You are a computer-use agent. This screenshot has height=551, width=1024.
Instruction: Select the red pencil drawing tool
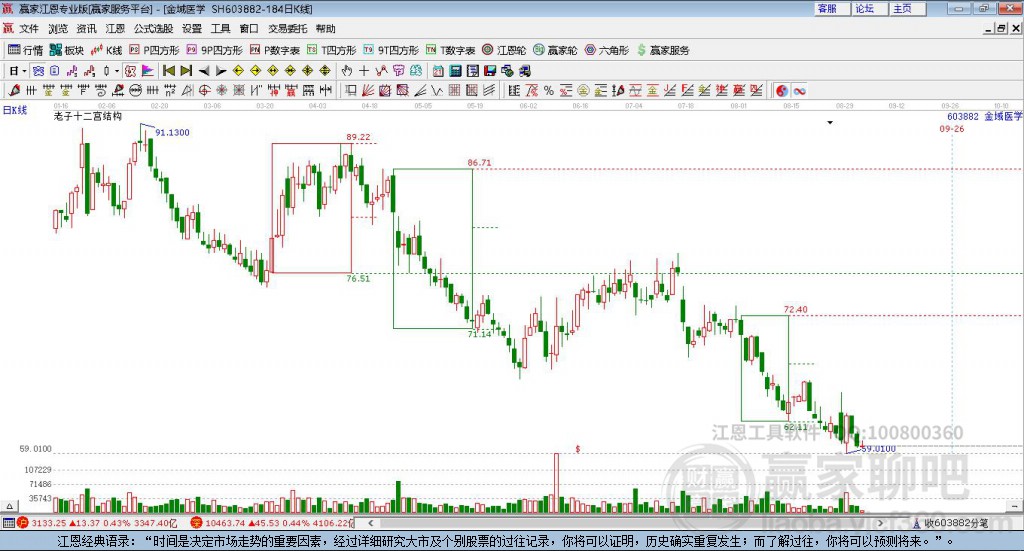(x=14, y=90)
